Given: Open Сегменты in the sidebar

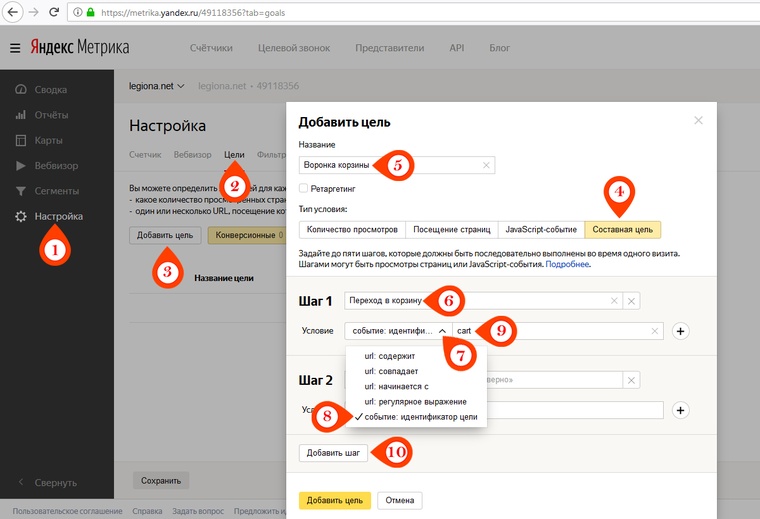Looking at the screenshot, I should point(56,190).
